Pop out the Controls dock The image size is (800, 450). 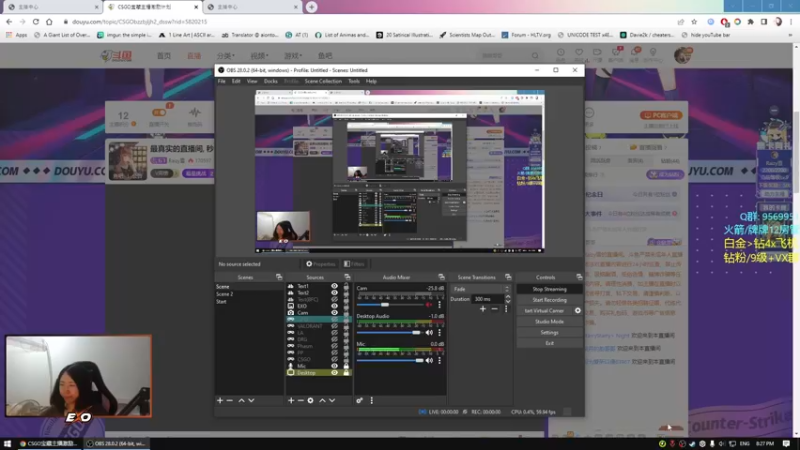pos(579,277)
